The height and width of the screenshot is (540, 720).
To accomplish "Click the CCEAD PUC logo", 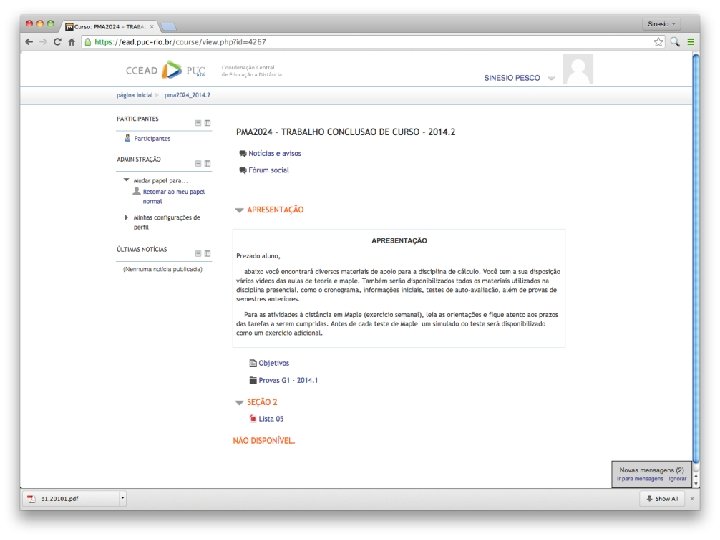I will tap(165, 70).
